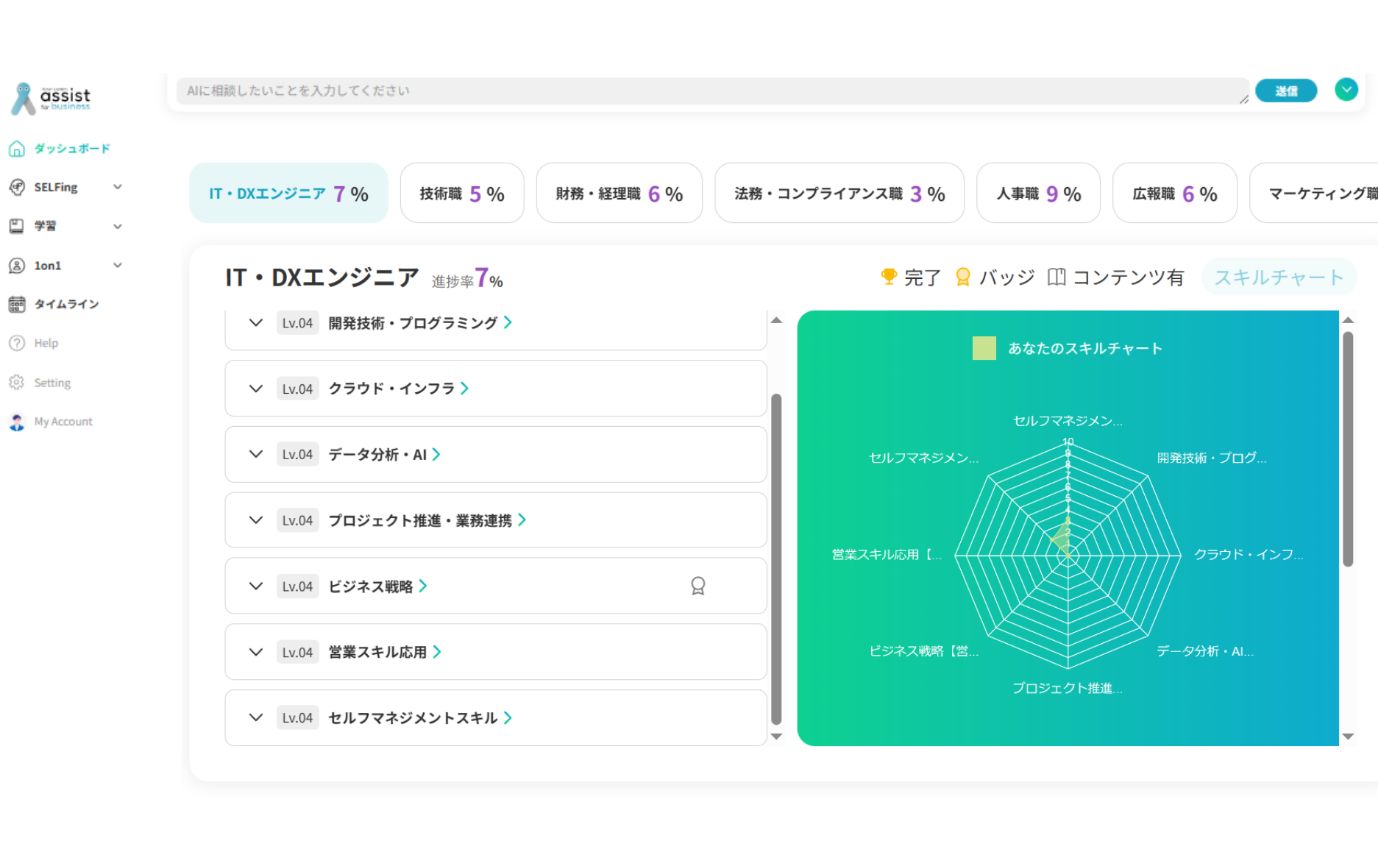The image size is (1378, 858).
Task: Click the My Account avatar icon
Action: [16, 422]
